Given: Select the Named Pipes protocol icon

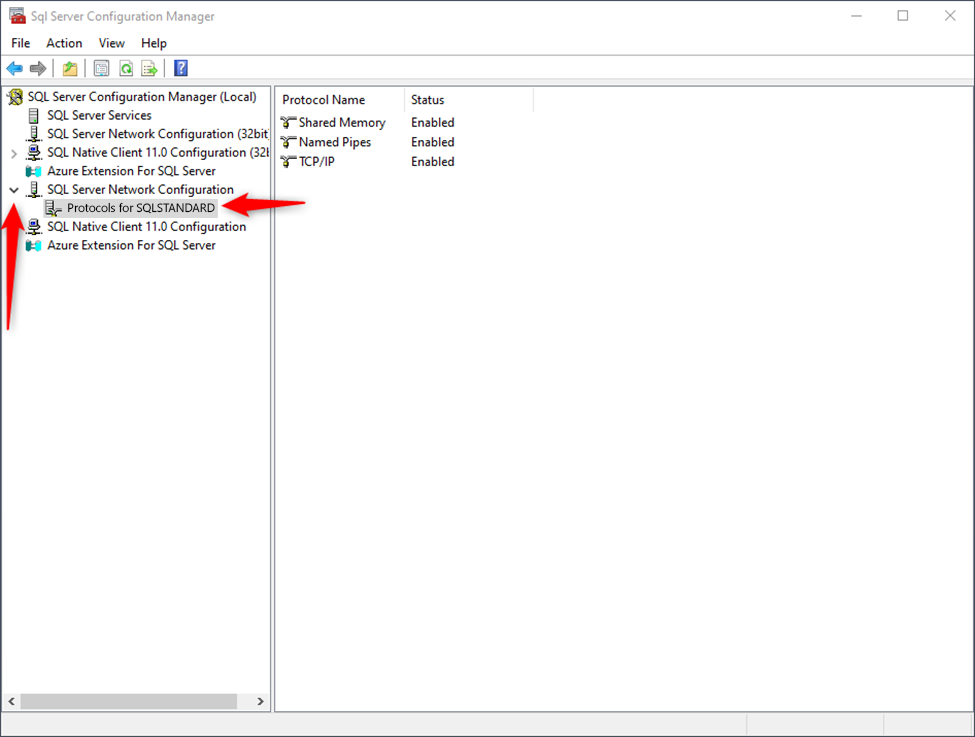Looking at the screenshot, I should point(289,142).
